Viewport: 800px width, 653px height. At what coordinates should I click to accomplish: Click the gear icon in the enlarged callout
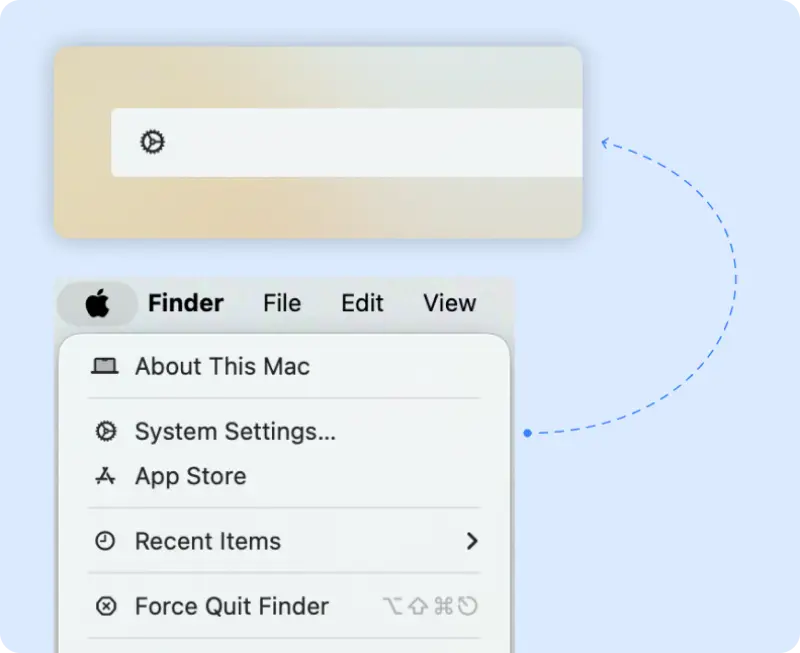click(152, 142)
